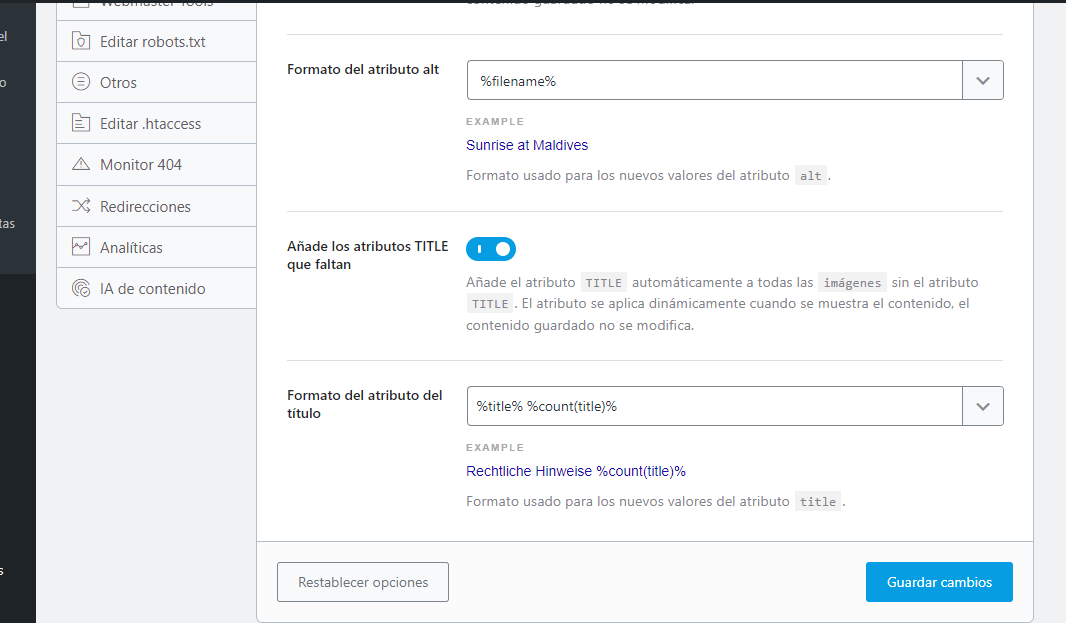1066x623 pixels.
Task: Go to Editar .htaccess tab
Action: pos(156,123)
